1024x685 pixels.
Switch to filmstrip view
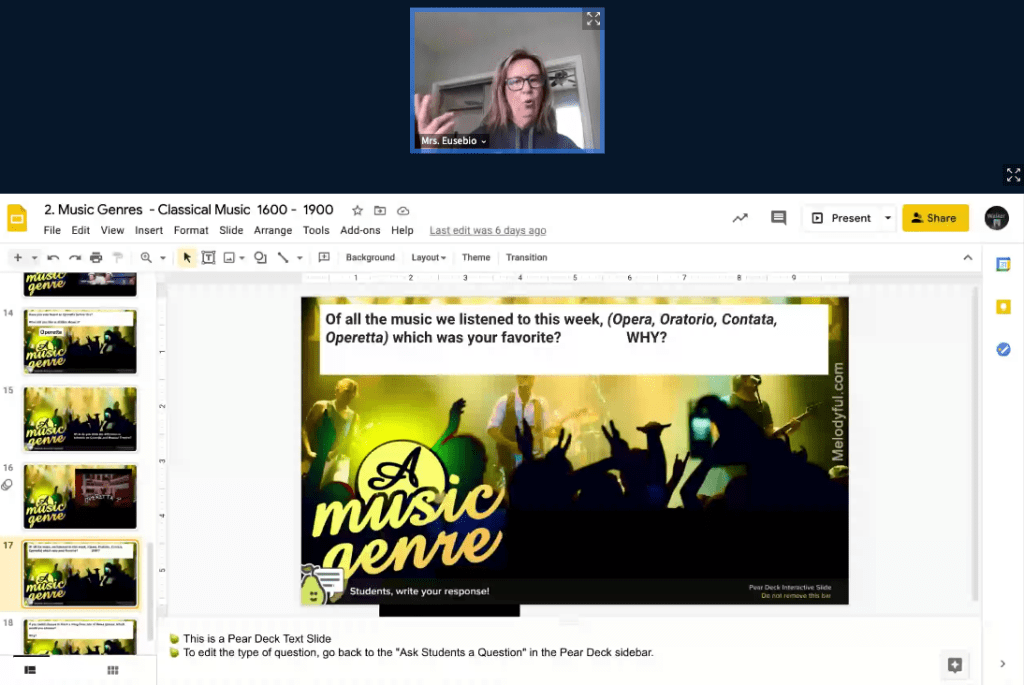[30, 670]
